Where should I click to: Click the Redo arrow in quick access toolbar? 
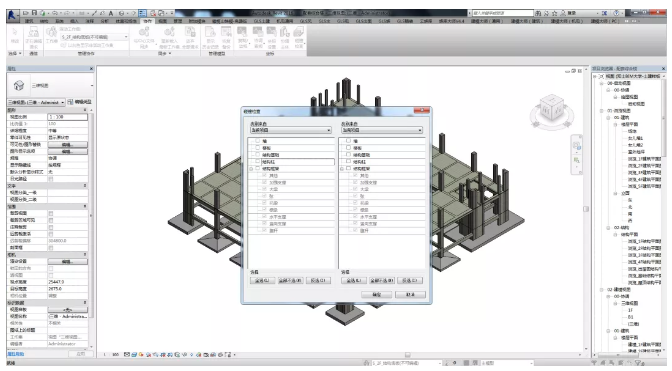point(67,13)
